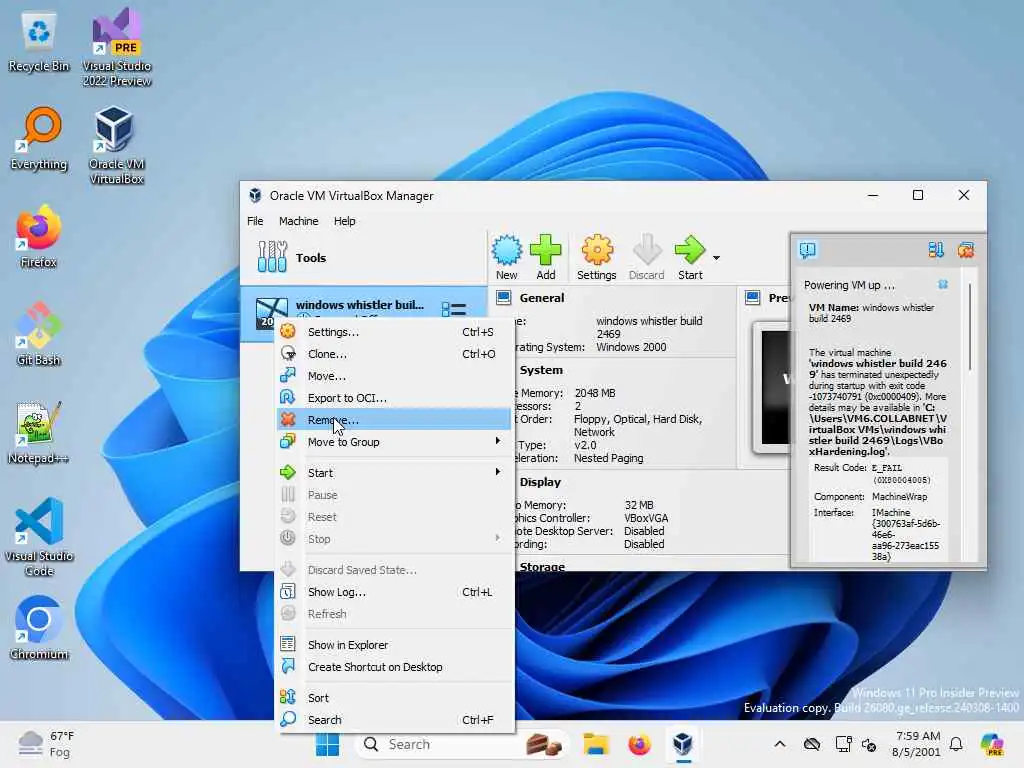
Task: Expand Move to Group submenu
Action: [x=393, y=442]
